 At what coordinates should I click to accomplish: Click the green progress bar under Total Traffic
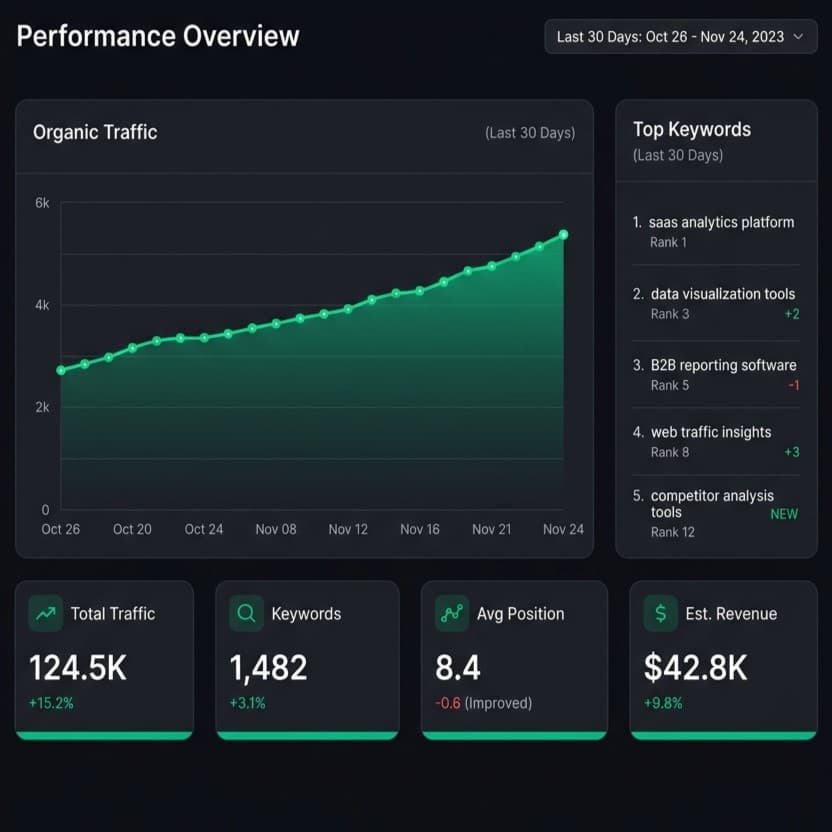[105, 735]
